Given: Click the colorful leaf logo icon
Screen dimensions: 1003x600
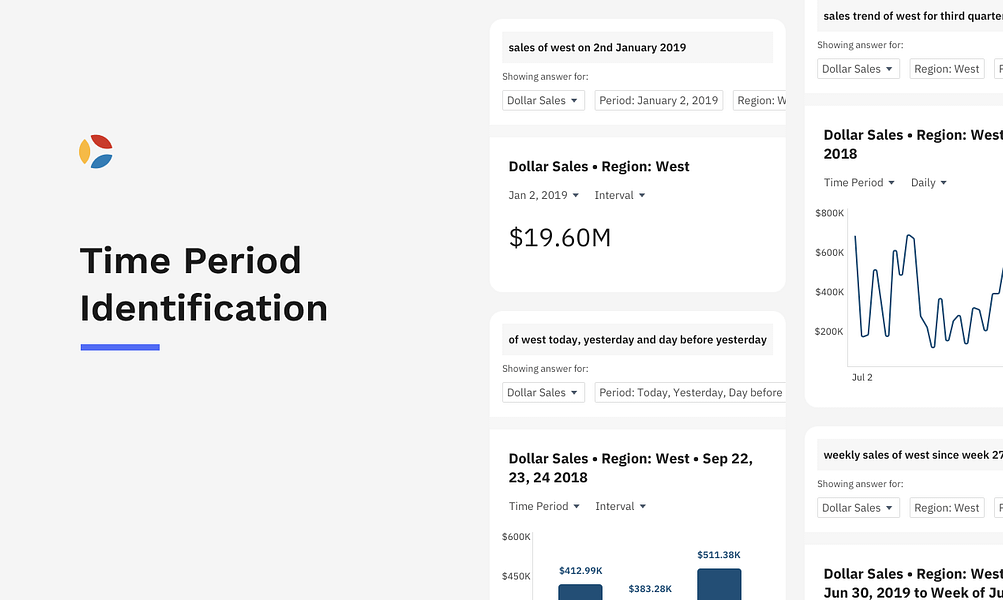Looking at the screenshot, I should click(96, 152).
